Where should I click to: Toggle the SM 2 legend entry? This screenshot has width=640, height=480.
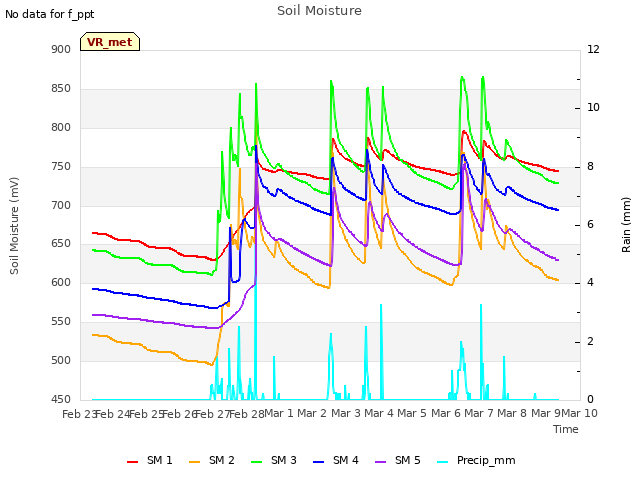coord(212,460)
